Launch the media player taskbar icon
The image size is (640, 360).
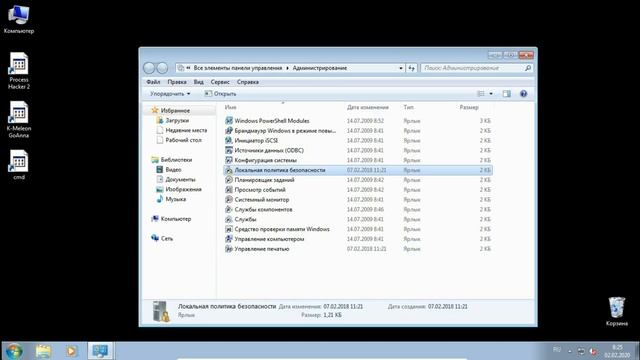tap(71, 351)
